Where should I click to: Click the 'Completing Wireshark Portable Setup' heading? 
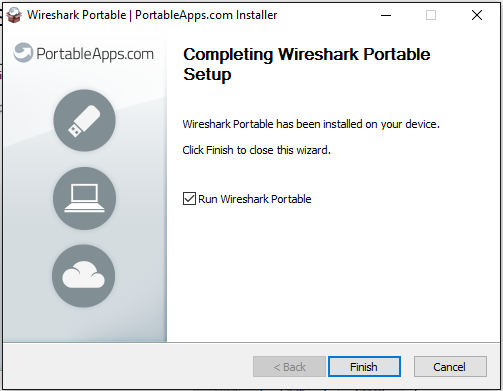[307, 64]
